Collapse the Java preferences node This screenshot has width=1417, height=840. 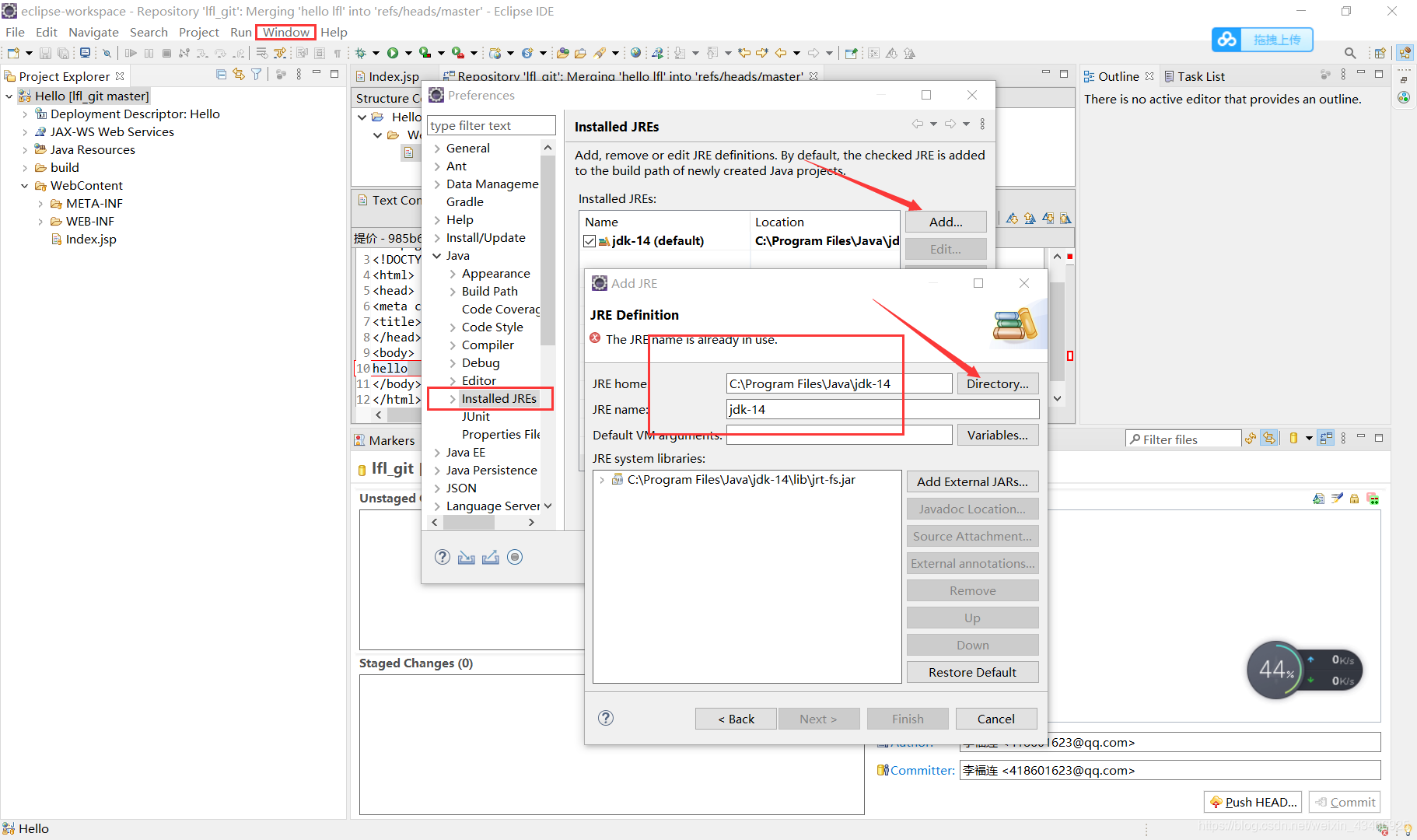(437, 256)
